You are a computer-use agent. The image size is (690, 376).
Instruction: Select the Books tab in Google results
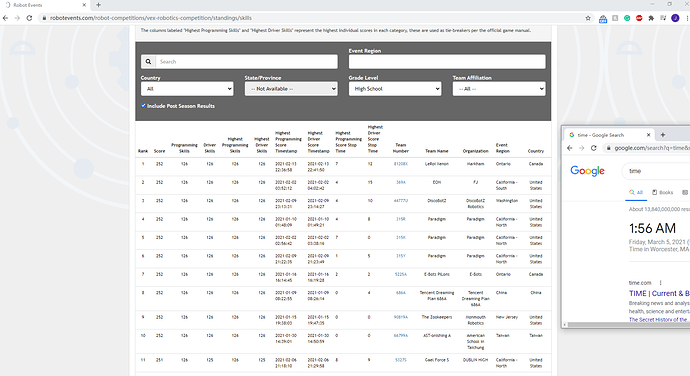pos(663,192)
